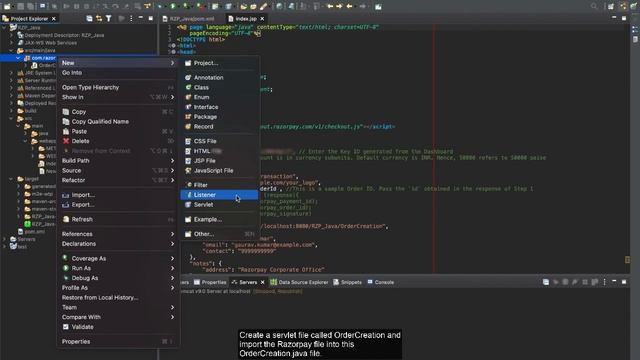Switch to Data Source Explorer tab
Image resolution: width=640 pixels, height=360 pixels.
[x=299, y=282]
